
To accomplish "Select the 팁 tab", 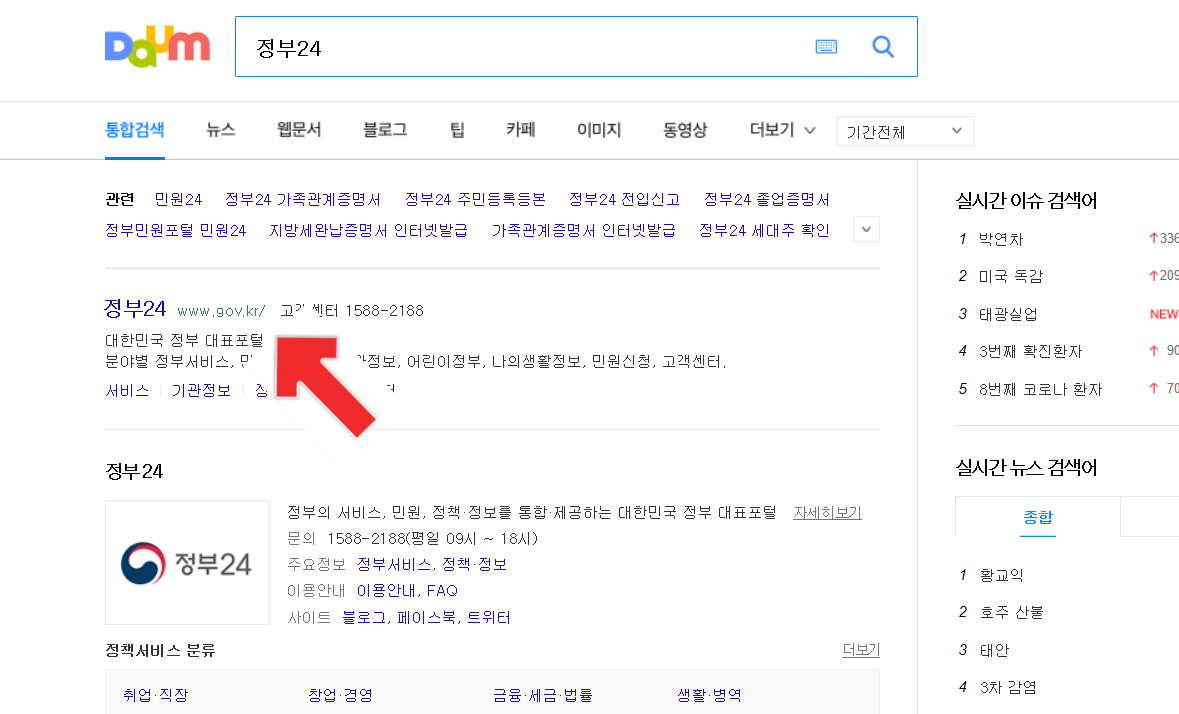I will pyautogui.click(x=457, y=129).
